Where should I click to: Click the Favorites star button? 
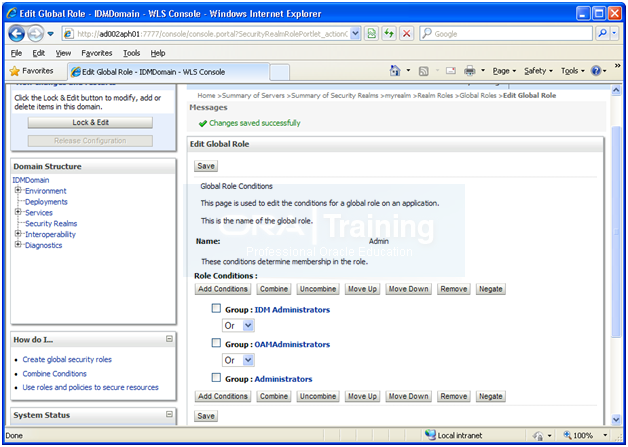[31, 71]
